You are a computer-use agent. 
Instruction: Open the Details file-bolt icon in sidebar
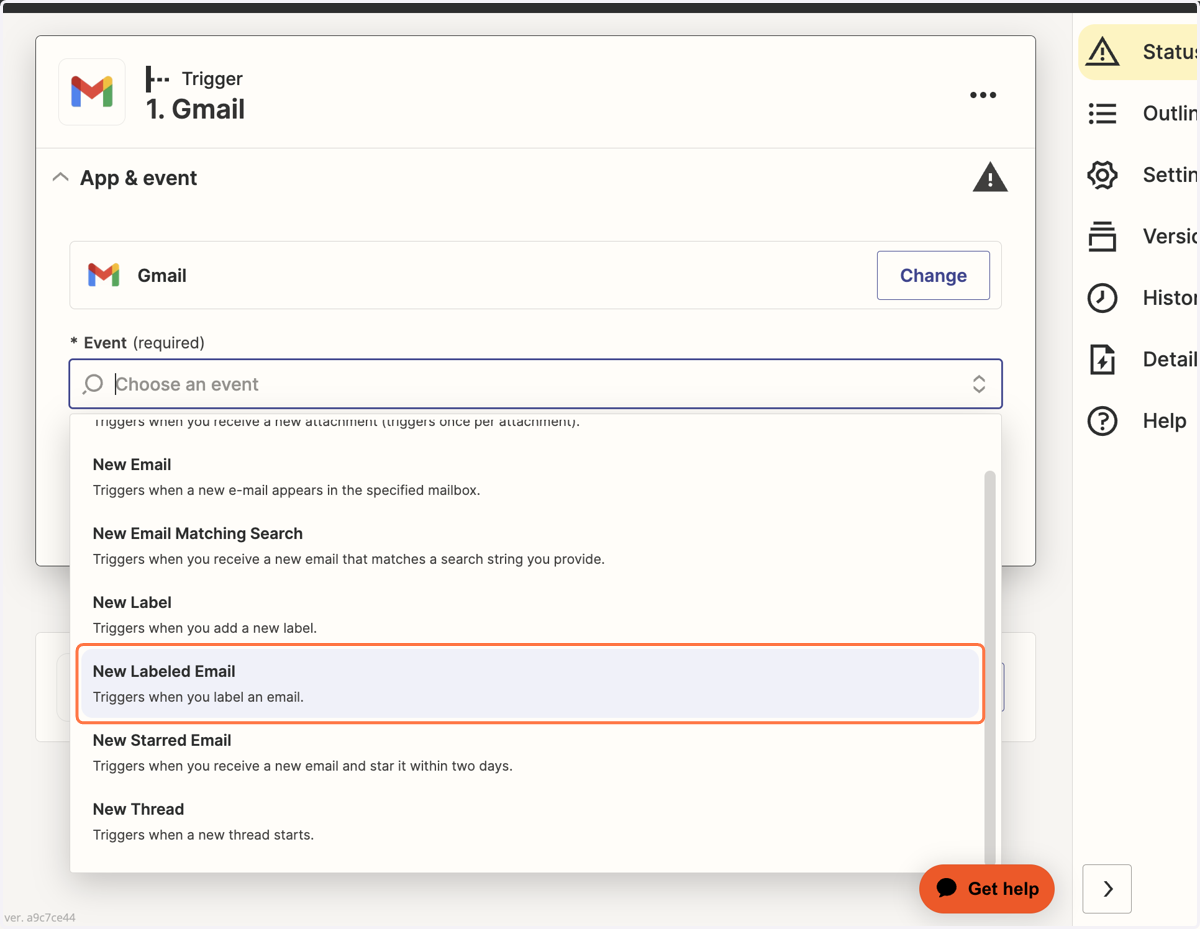tap(1103, 359)
